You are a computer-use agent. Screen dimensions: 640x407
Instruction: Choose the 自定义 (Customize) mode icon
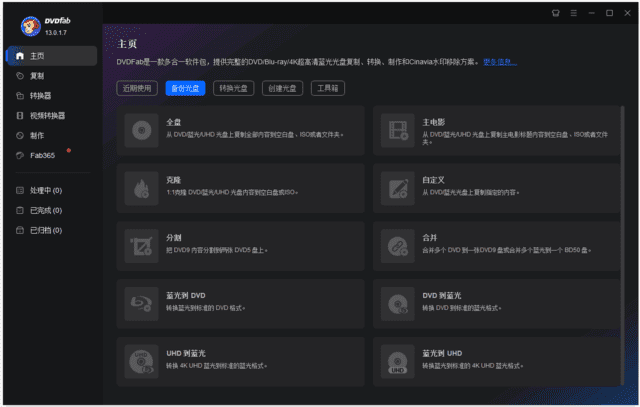click(398, 186)
